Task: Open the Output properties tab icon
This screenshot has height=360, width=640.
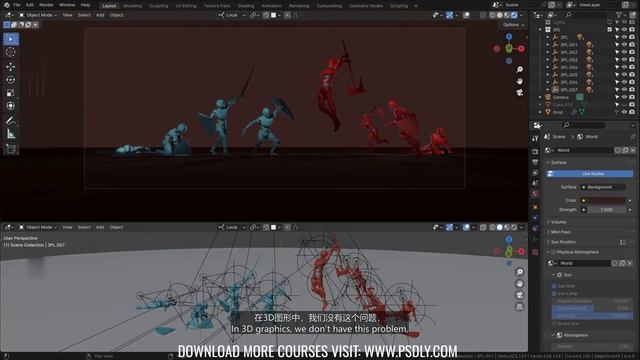Action: tap(535, 162)
